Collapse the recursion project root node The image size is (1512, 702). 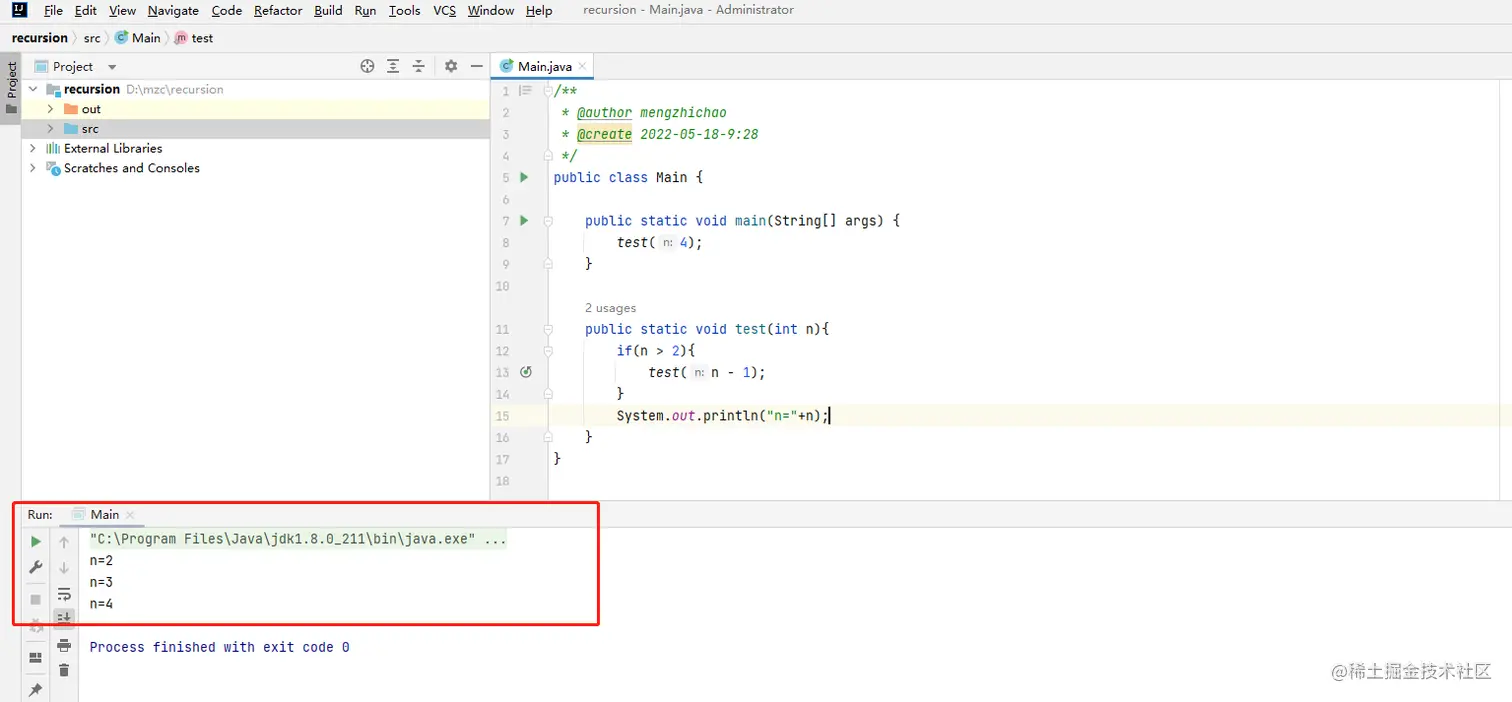[x=33, y=89]
